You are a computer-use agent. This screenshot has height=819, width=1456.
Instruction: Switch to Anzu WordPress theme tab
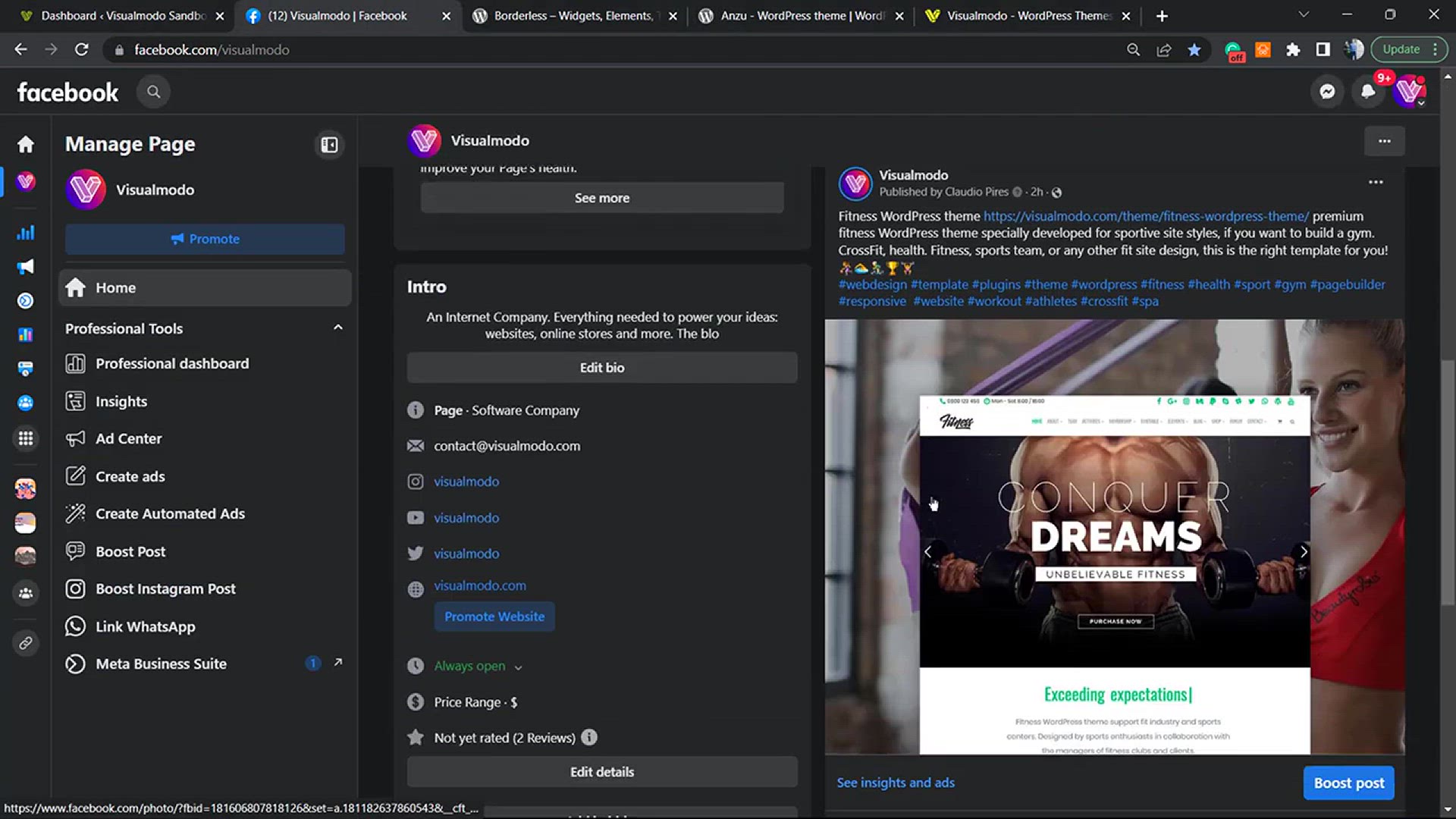click(x=801, y=16)
